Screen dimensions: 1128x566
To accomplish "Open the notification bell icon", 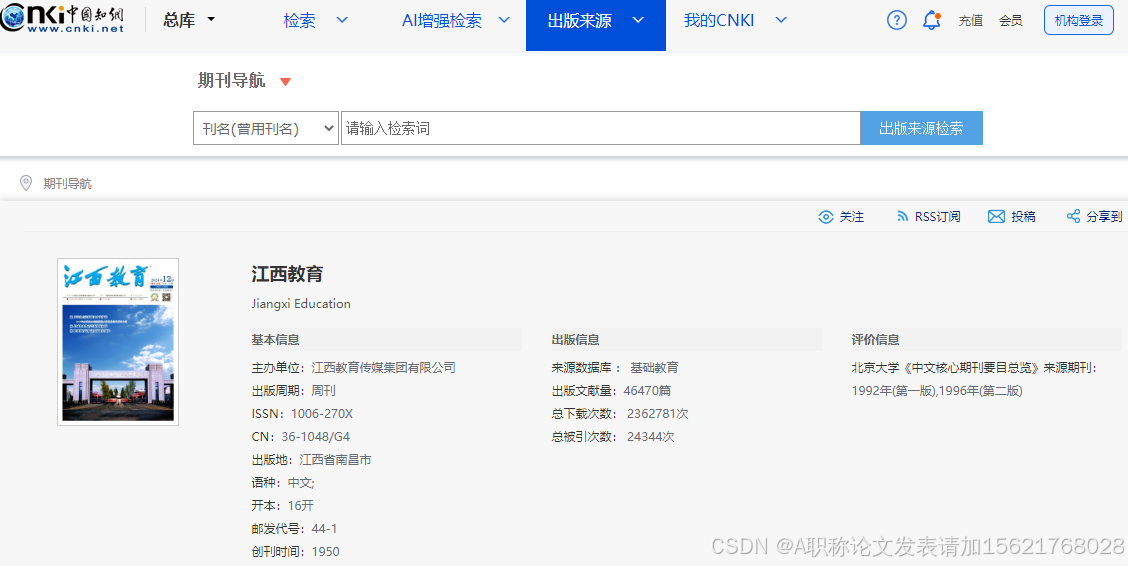I will pyautogui.click(x=932, y=20).
